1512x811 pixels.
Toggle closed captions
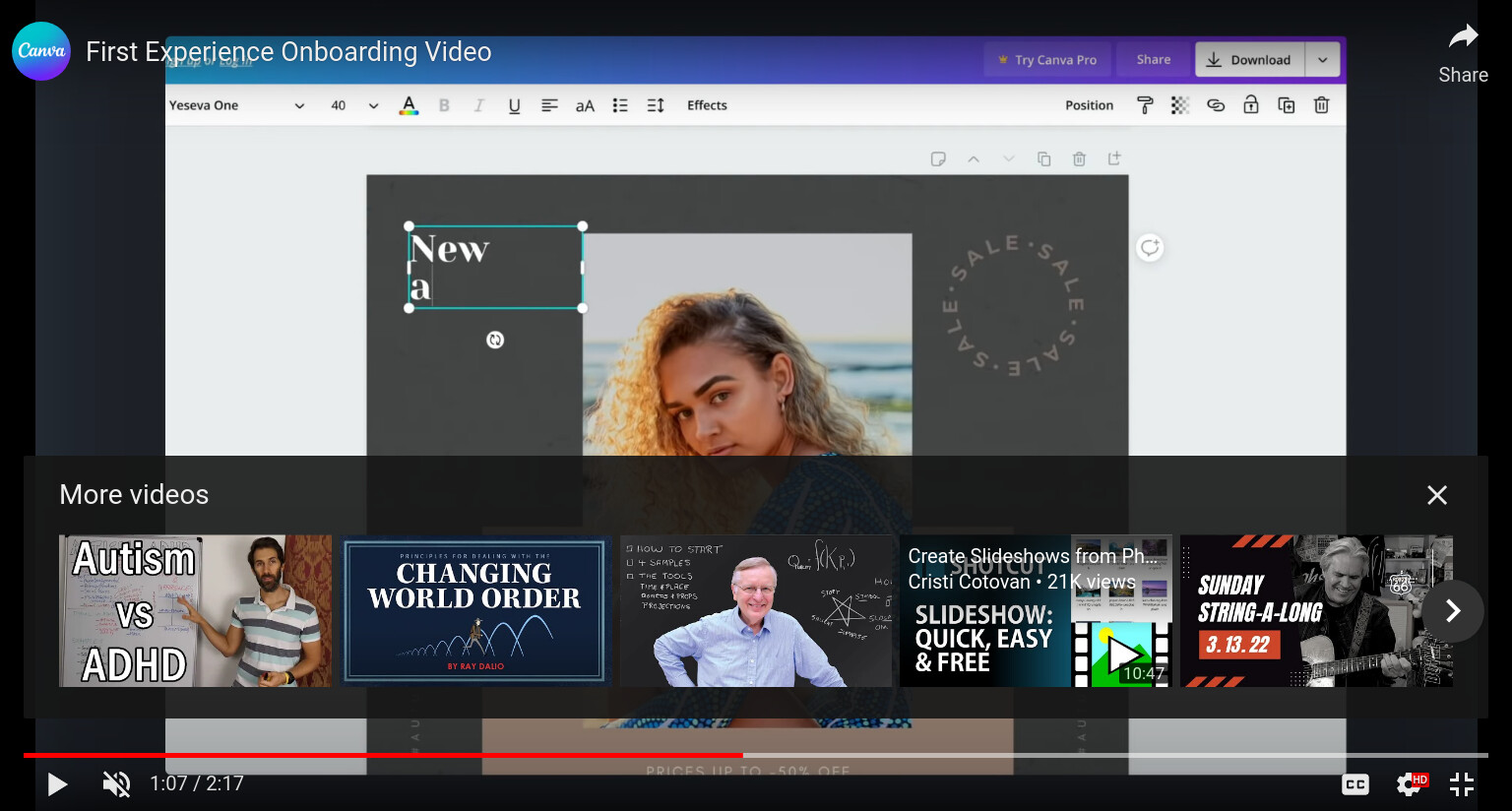pyautogui.click(x=1355, y=783)
